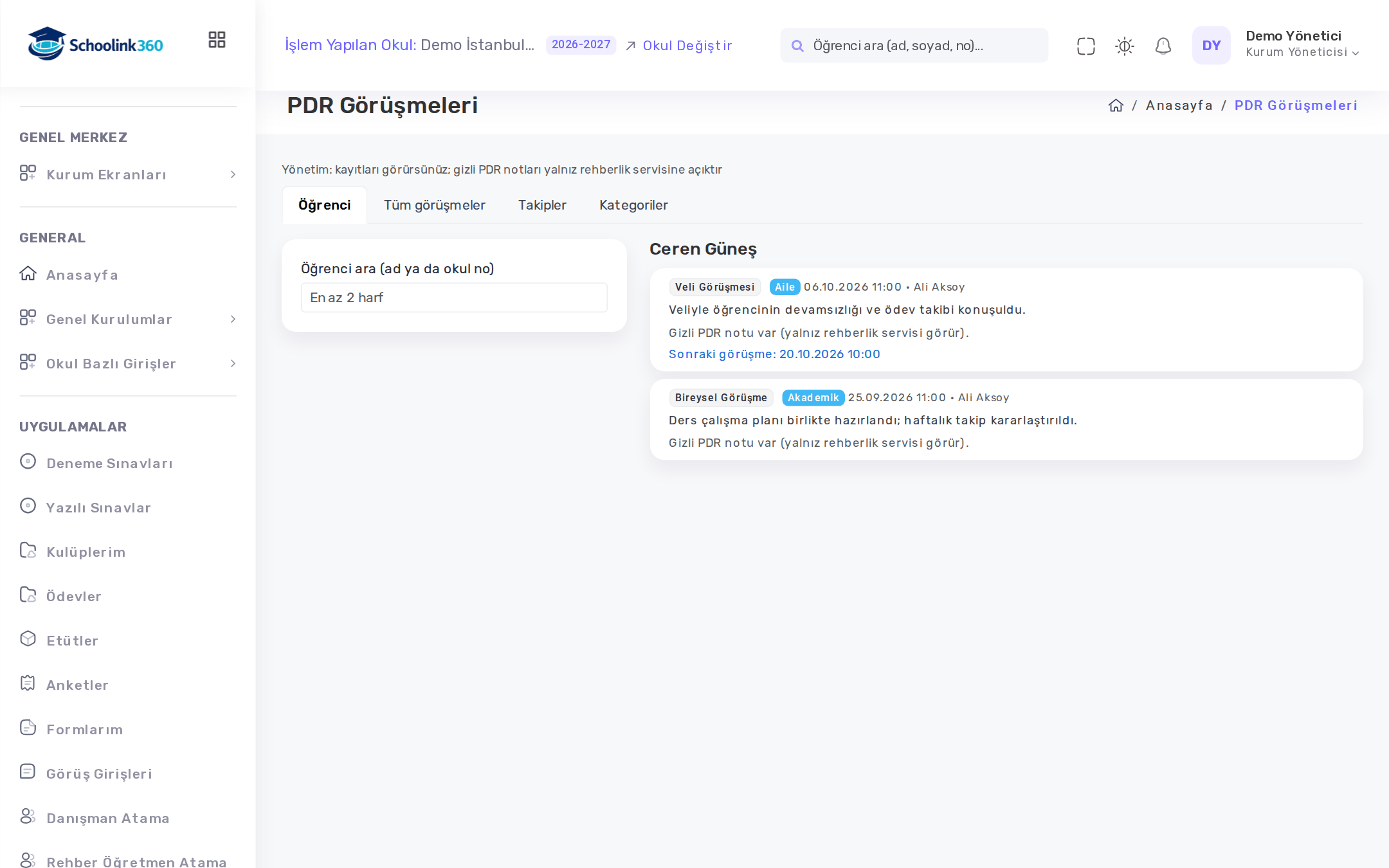Enter fullscreen mode icon
Screen dimensions: 1389x868
[1085, 46]
